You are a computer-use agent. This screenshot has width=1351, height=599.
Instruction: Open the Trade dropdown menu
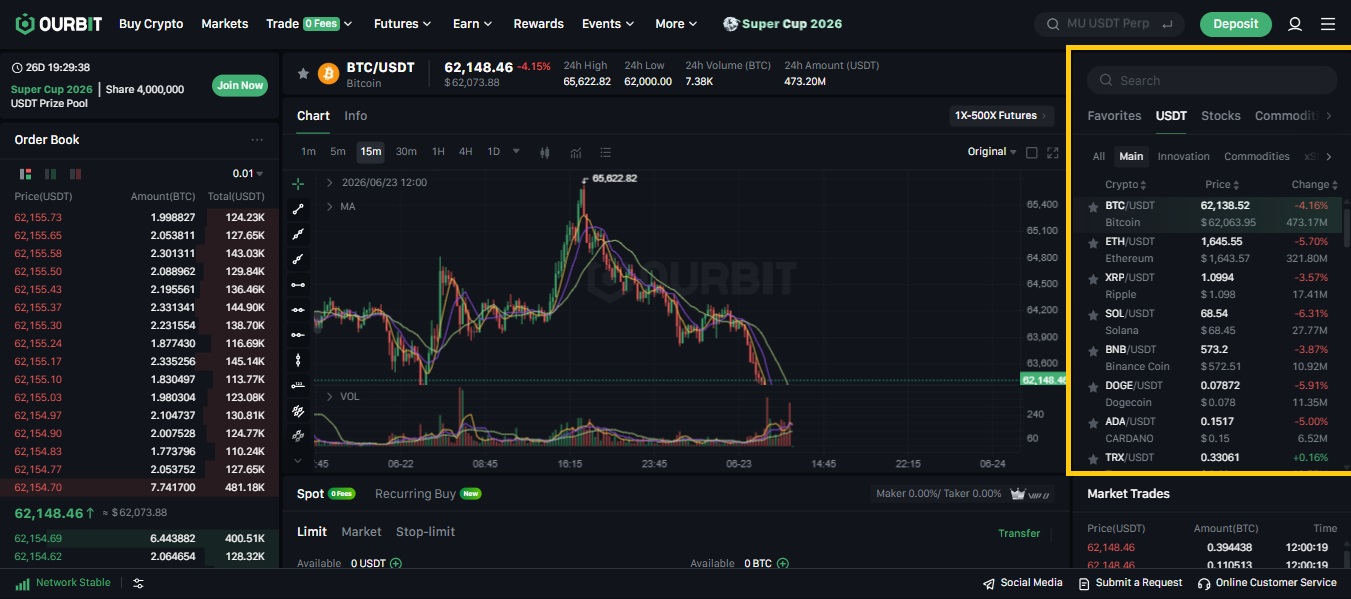(310, 24)
